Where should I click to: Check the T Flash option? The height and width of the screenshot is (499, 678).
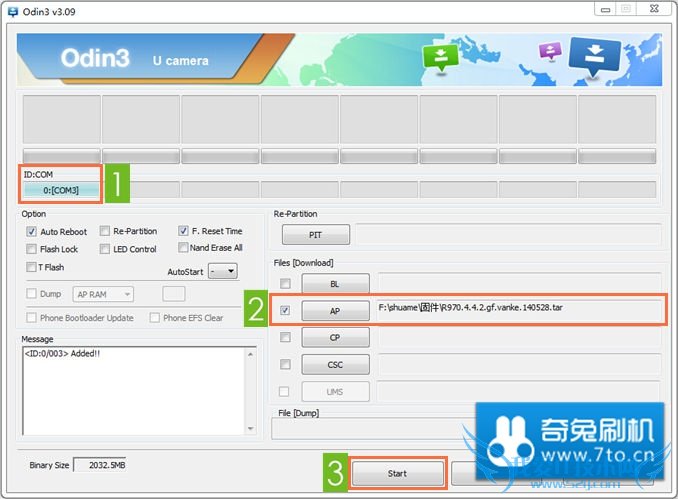pyautogui.click(x=31, y=266)
